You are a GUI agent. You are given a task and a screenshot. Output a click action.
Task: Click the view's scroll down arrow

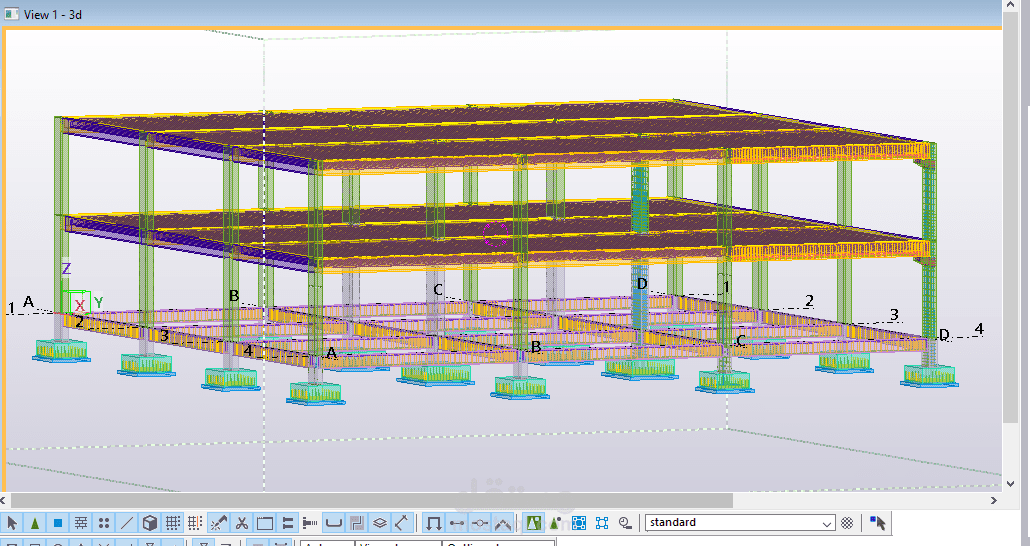pyautogui.click(x=1010, y=484)
